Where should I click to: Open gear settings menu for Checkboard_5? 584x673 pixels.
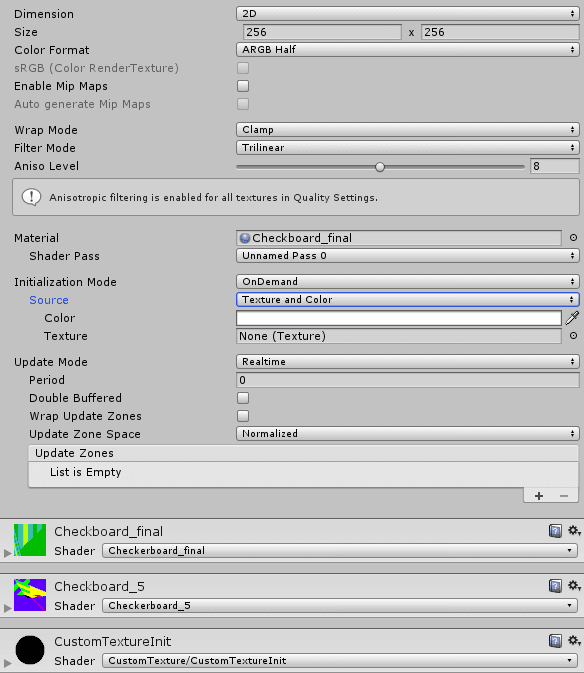click(574, 585)
